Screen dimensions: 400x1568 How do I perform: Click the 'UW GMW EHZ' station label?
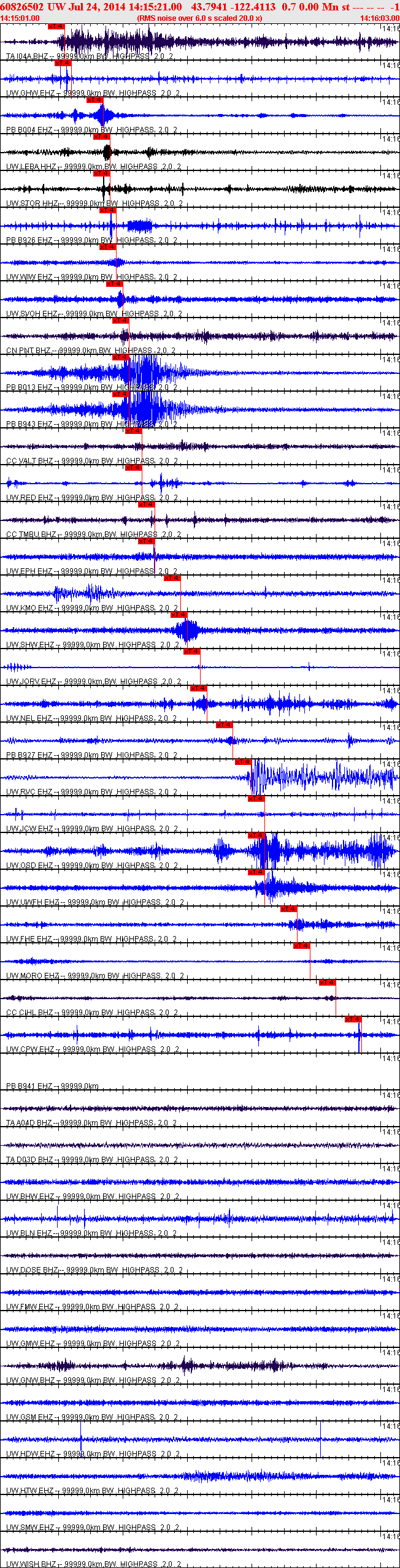[30, 1344]
